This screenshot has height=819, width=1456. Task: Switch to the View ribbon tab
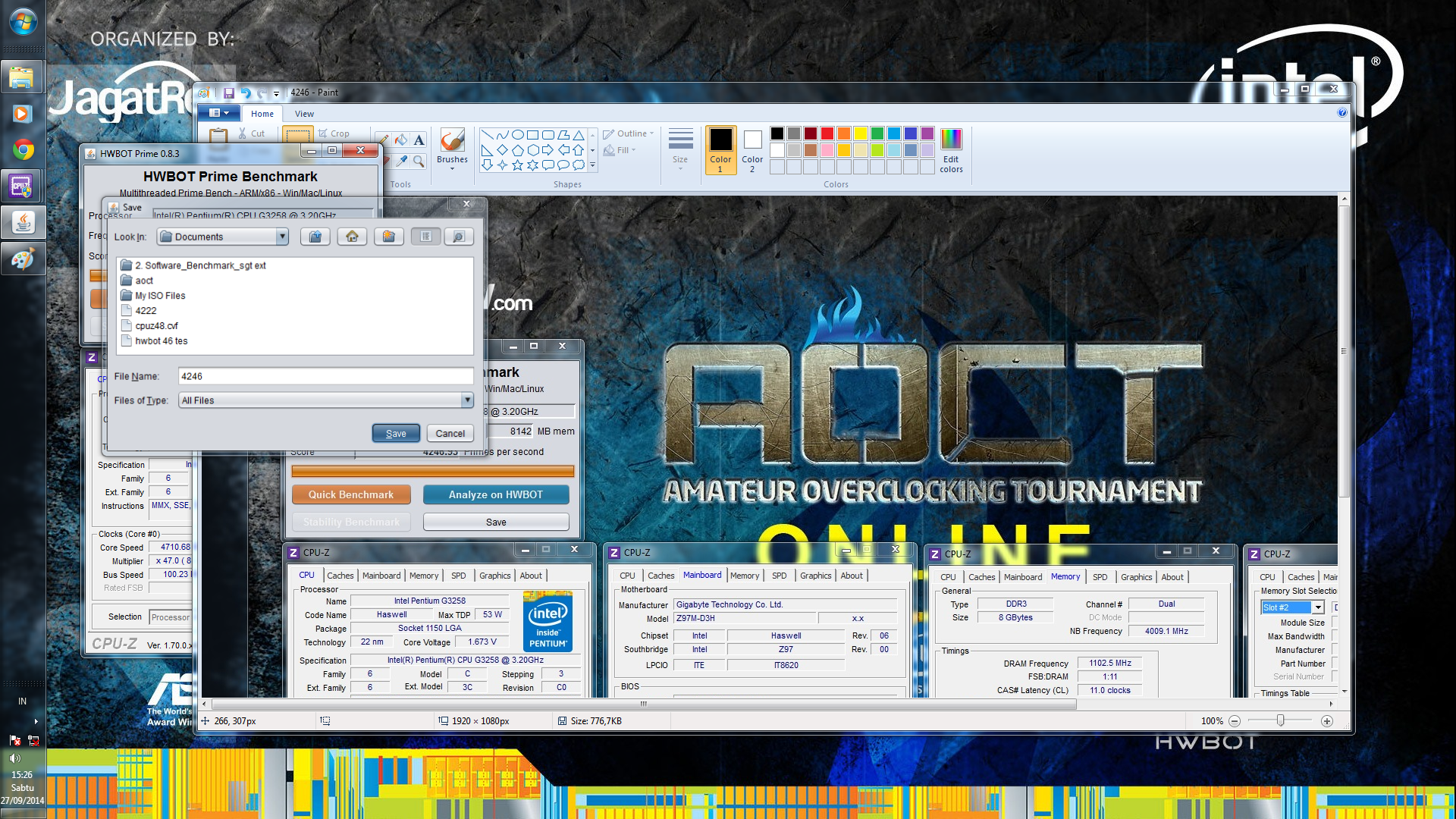click(x=304, y=114)
